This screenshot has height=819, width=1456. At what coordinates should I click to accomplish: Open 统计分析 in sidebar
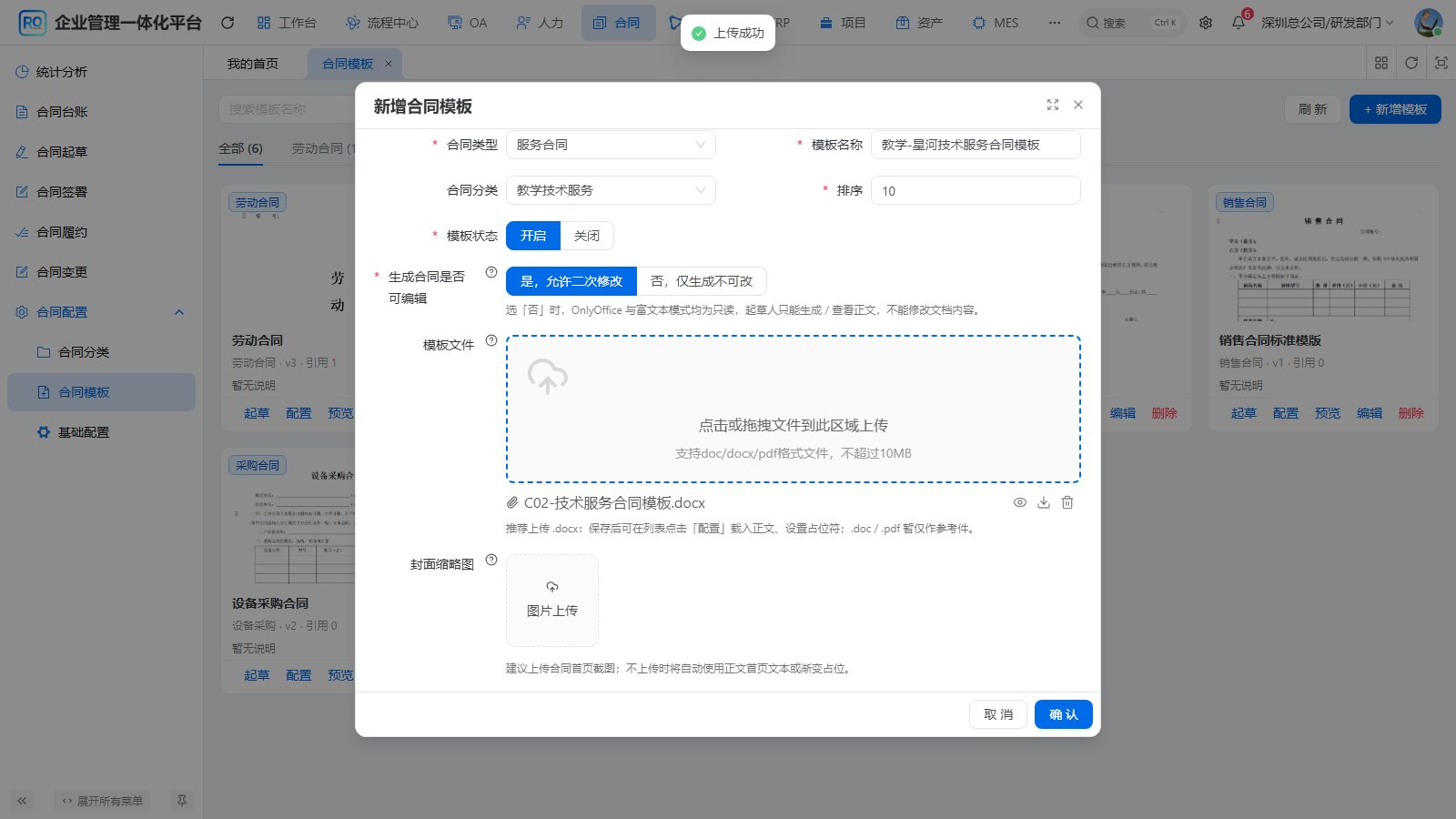pos(101,72)
